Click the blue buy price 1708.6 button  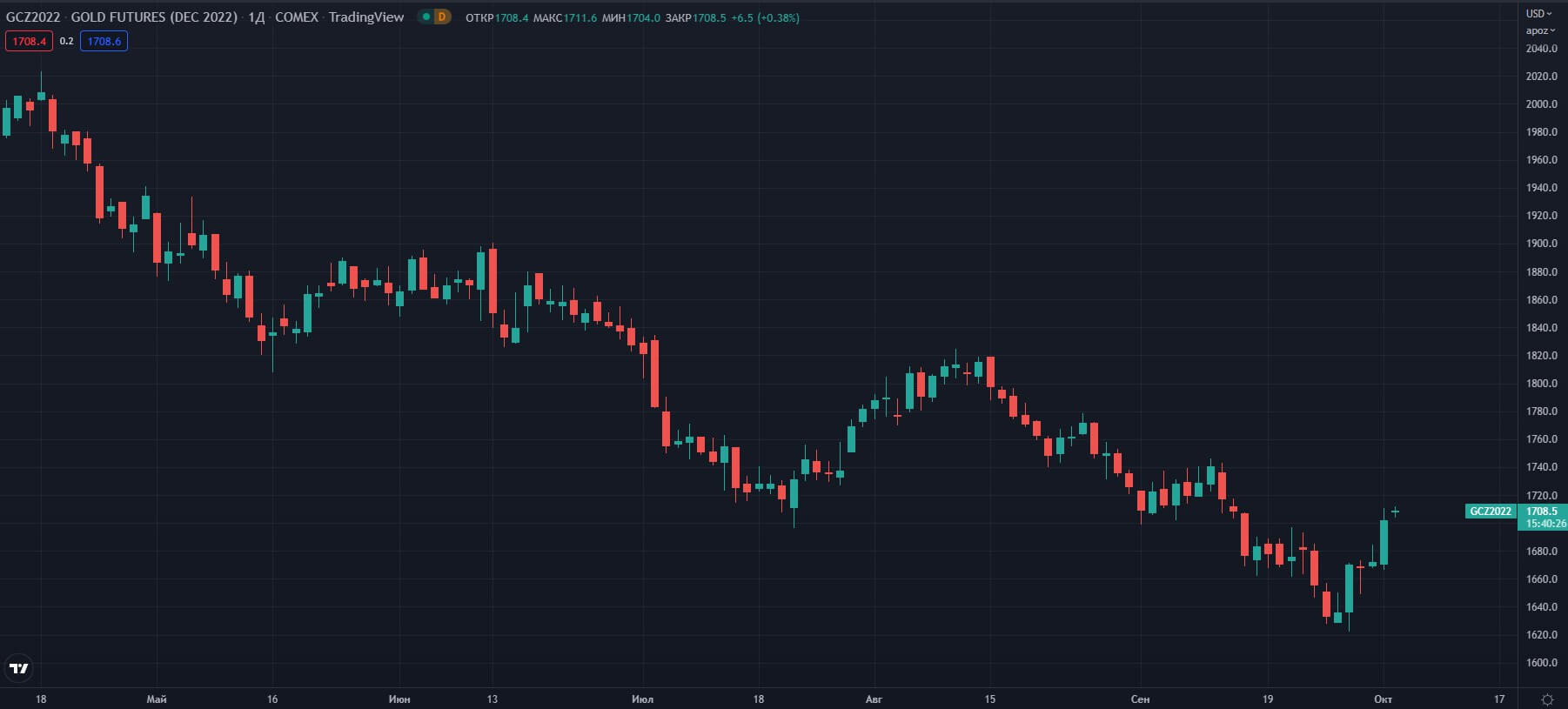[x=104, y=41]
